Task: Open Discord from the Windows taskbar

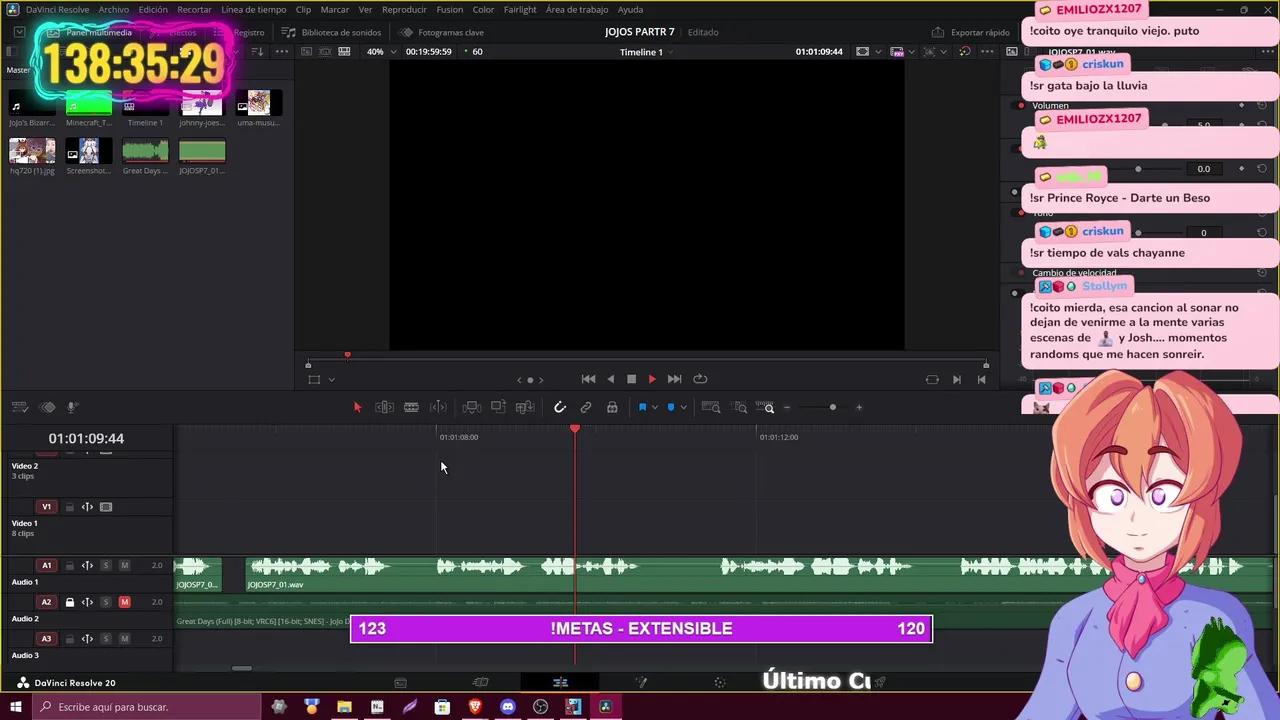Action: pos(508,707)
